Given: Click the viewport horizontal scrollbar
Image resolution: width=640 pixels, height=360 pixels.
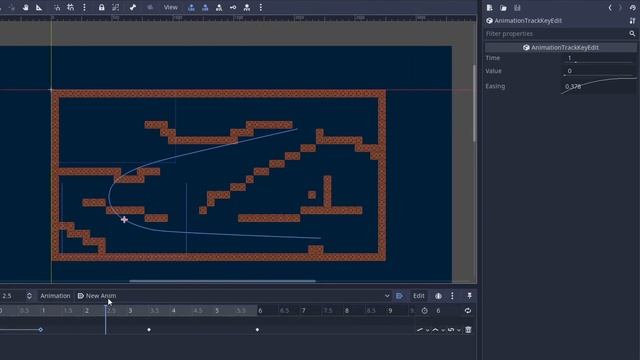Looking at the screenshot, I should pos(222,281).
